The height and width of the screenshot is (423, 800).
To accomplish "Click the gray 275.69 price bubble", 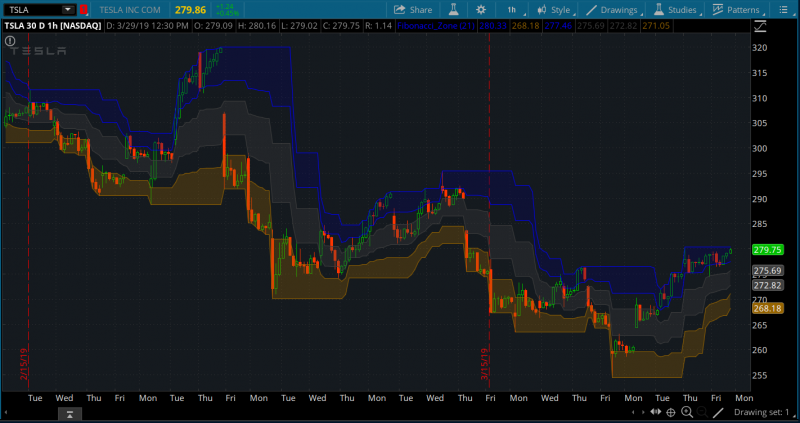I will pyautogui.click(x=767, y=271).
